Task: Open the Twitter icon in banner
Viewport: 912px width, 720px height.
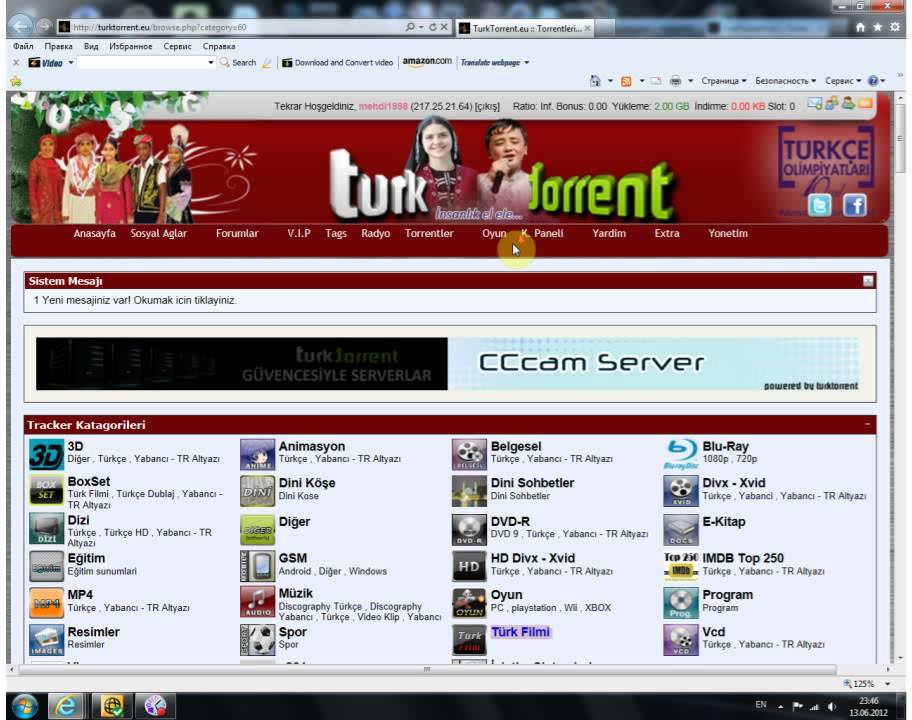Action: 820,205
